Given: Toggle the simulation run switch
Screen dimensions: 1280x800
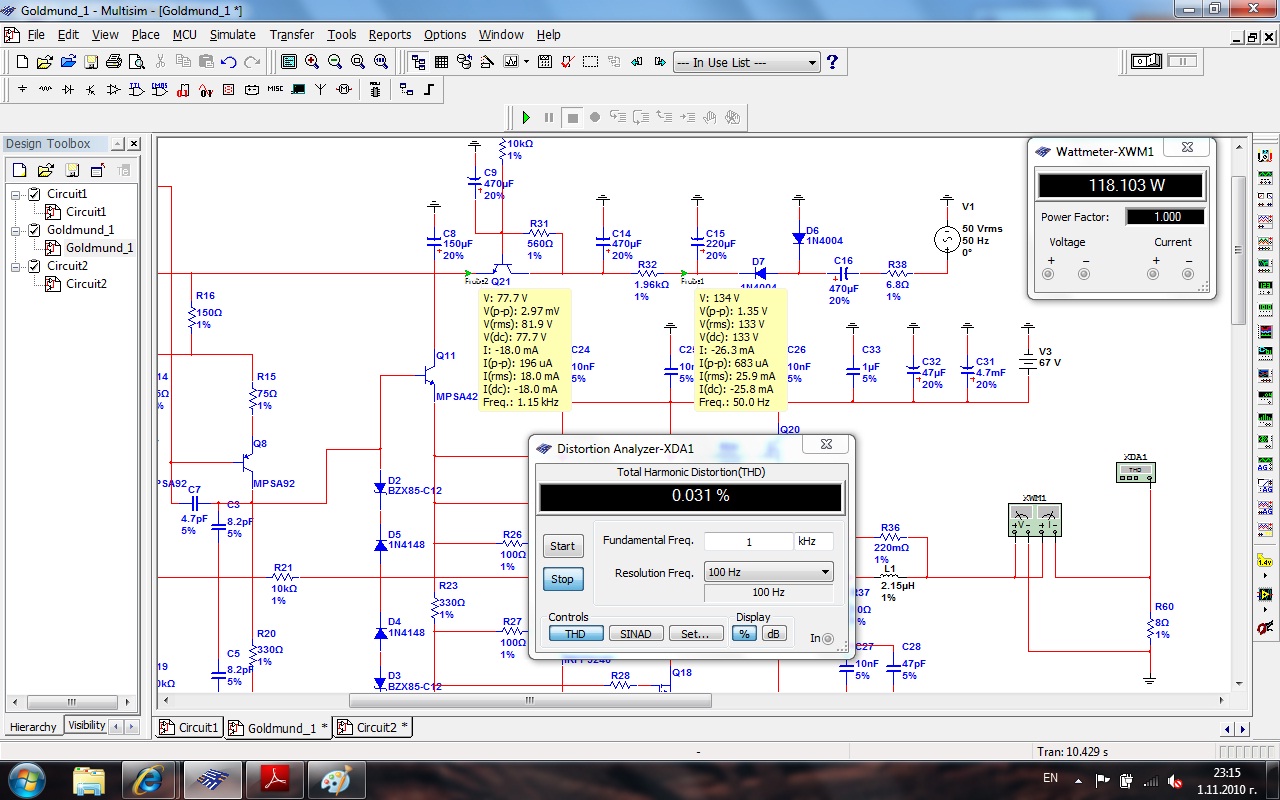Looking at the screenshot, I should pyautogui.click(x=1147, y=61).
